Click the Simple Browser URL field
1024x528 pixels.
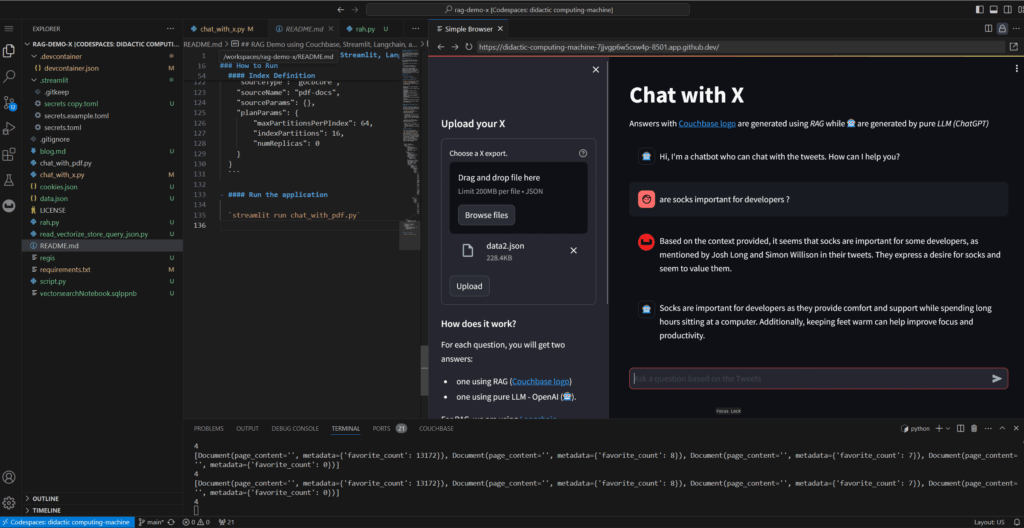pyautogui.click(x=741, y=47)
